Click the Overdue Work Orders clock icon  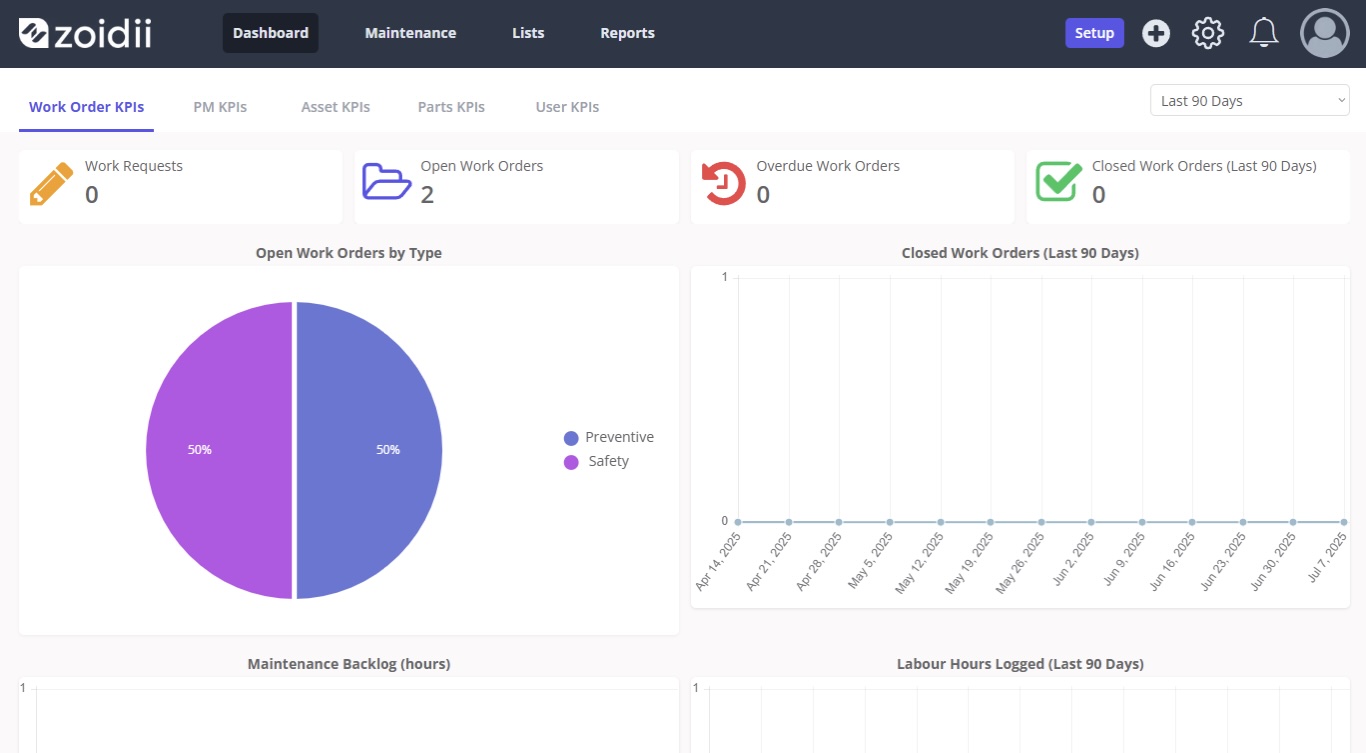click(722, 183)
